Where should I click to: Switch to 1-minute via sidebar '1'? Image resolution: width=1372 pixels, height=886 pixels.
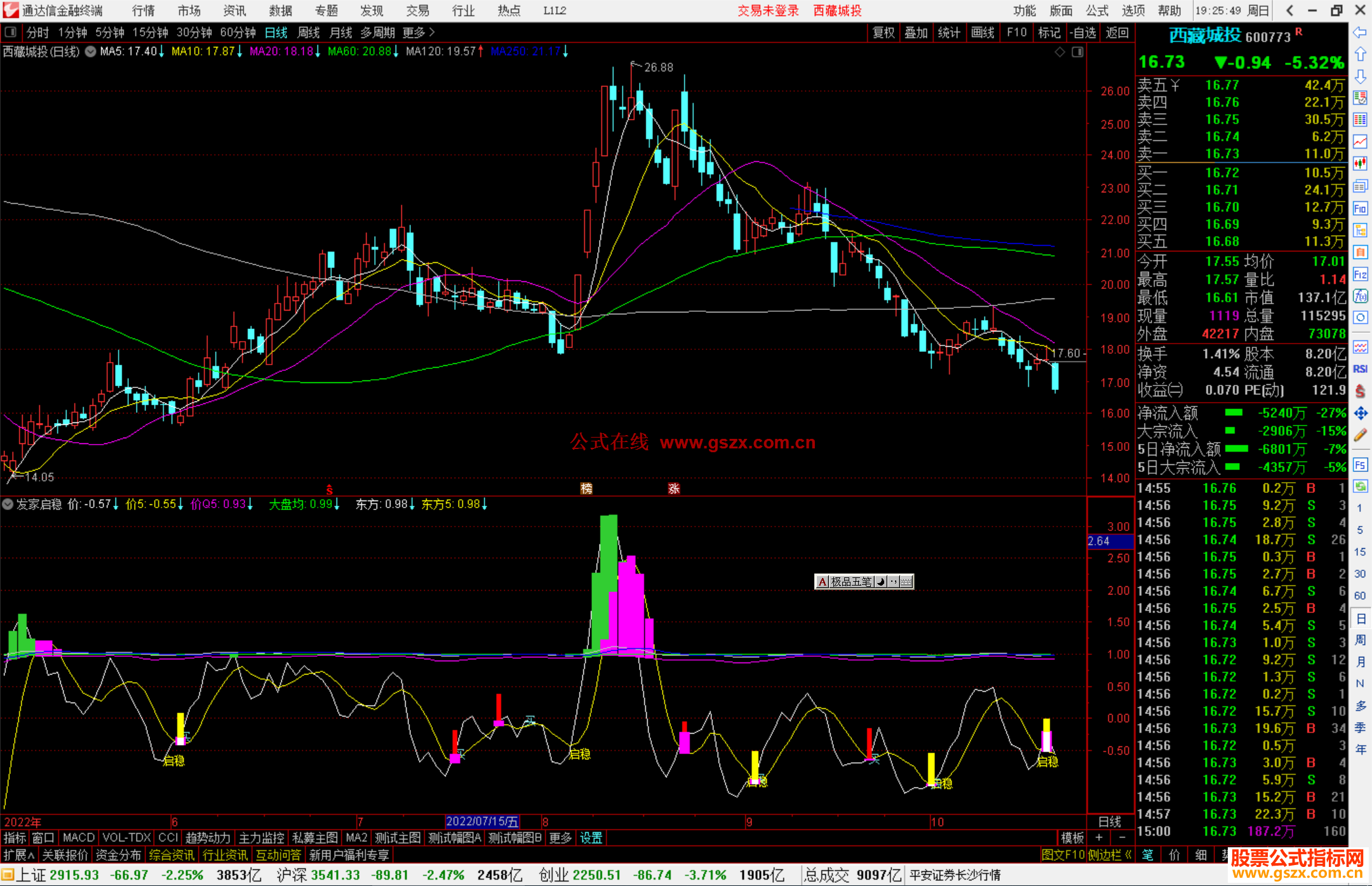click(1359, 508)
